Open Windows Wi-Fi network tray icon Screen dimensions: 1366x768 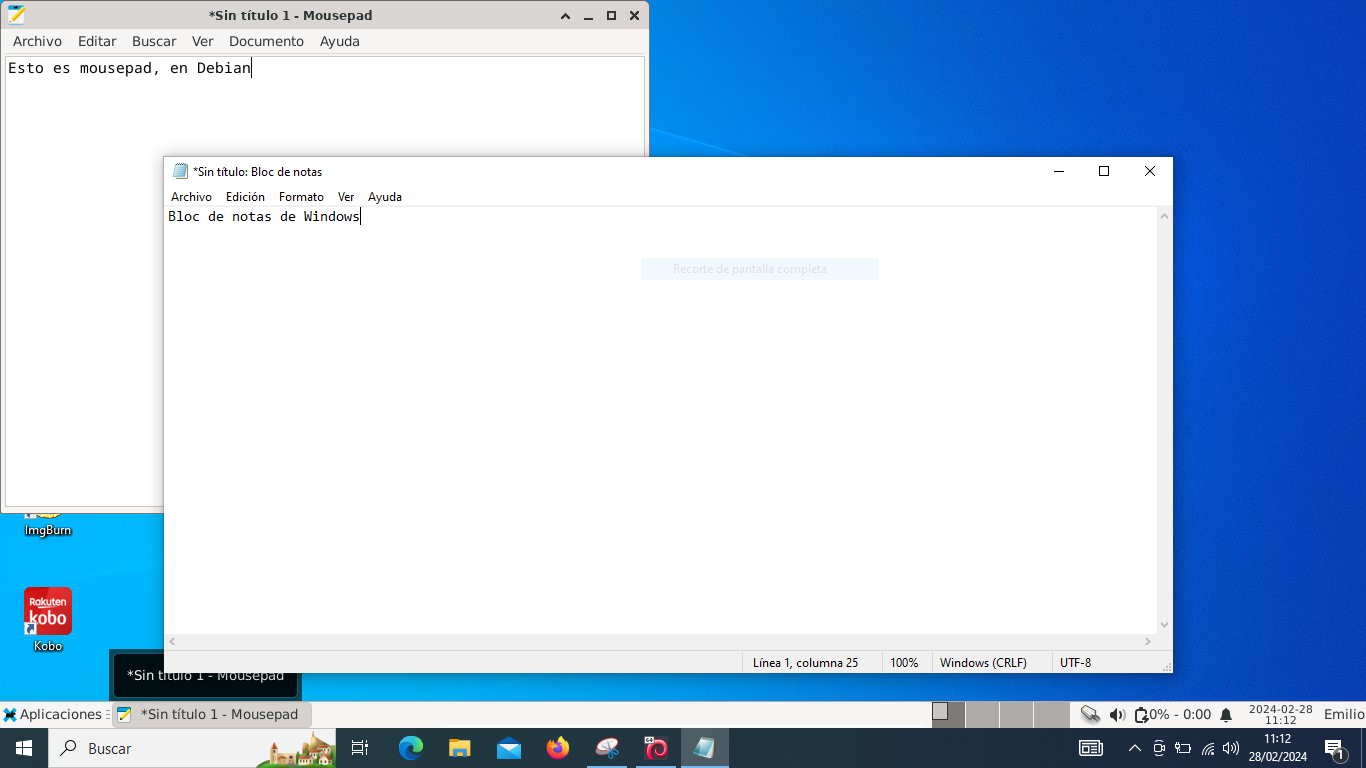coord(1207,748)
